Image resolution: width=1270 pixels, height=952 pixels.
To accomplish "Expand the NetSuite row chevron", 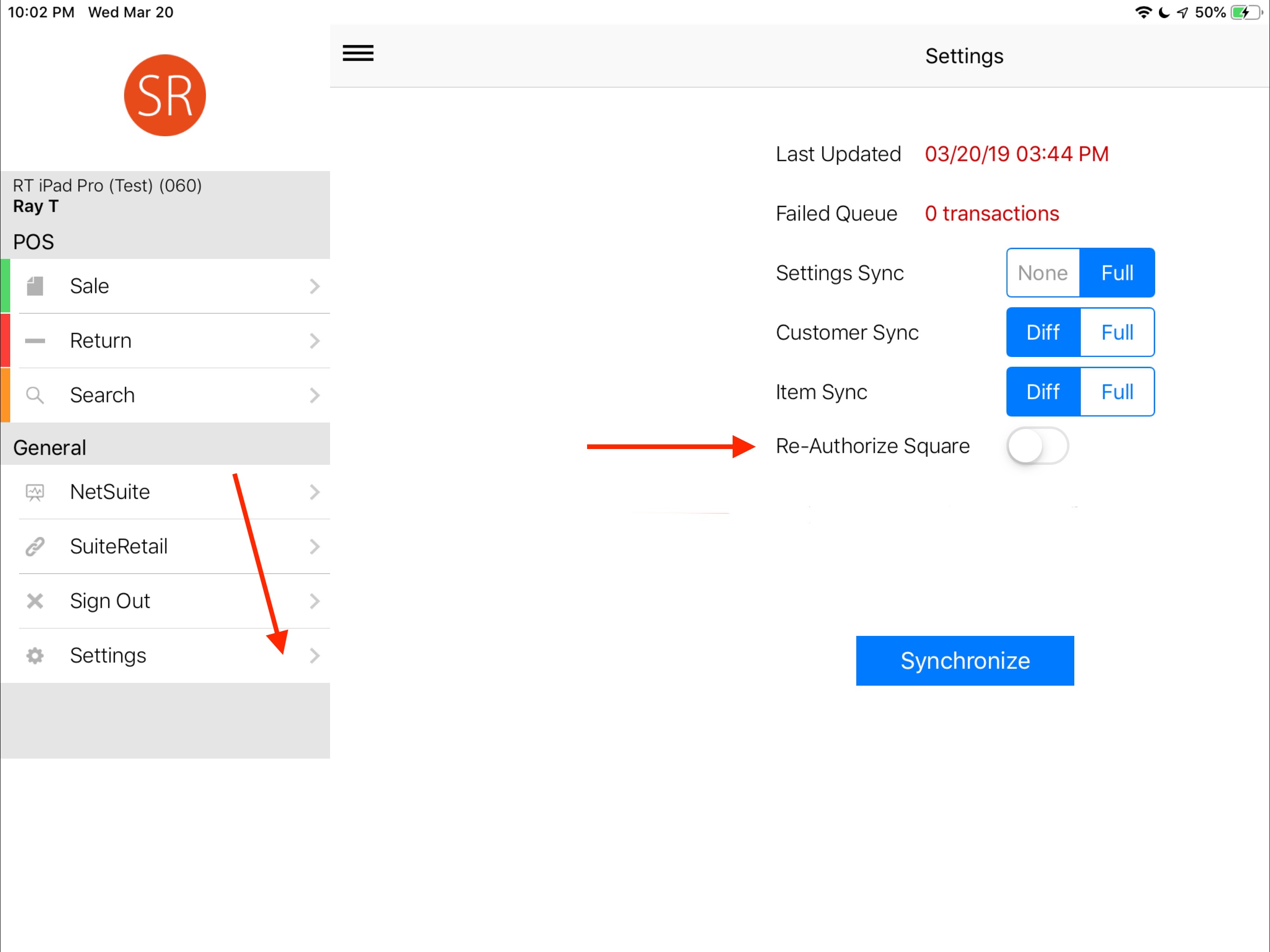I will point(314,492).
